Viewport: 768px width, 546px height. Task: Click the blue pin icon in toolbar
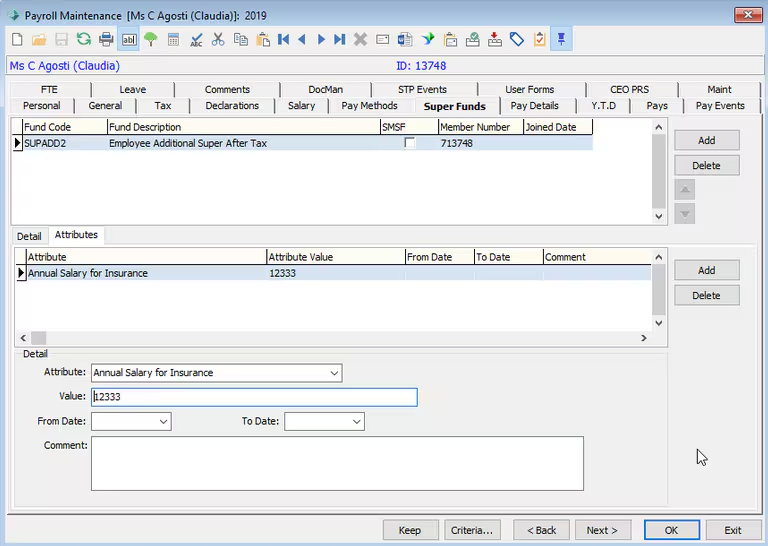[x=562, y=39]
